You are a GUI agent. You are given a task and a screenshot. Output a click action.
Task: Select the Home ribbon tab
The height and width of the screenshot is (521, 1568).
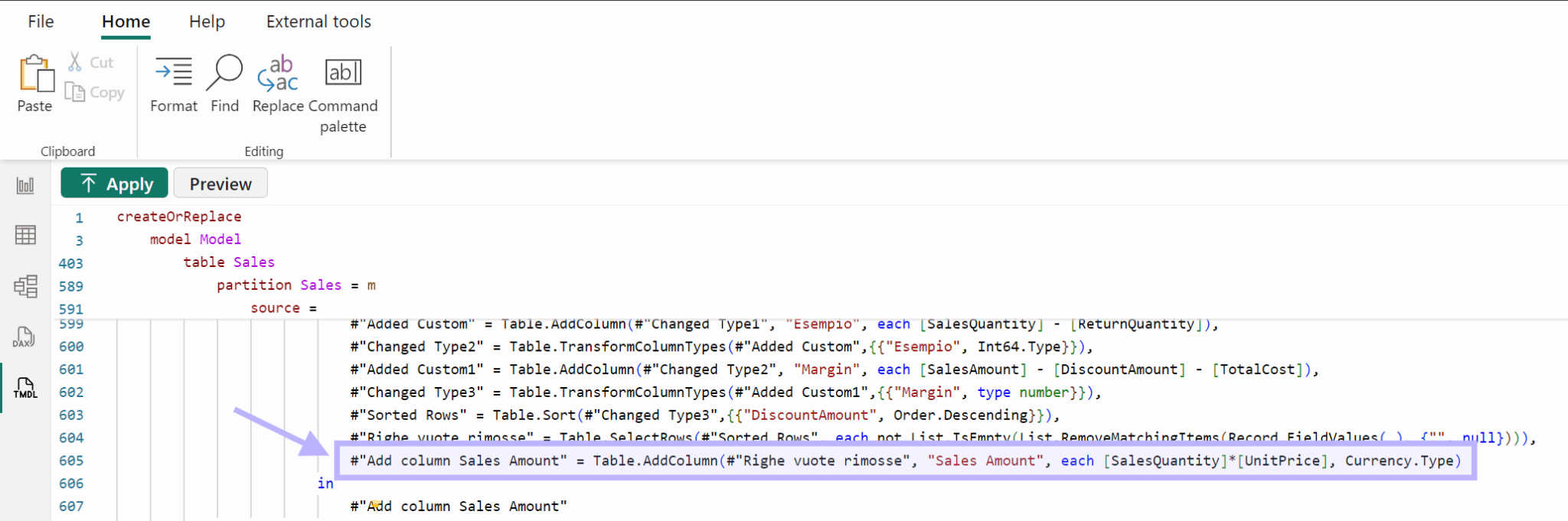[126, 21]
